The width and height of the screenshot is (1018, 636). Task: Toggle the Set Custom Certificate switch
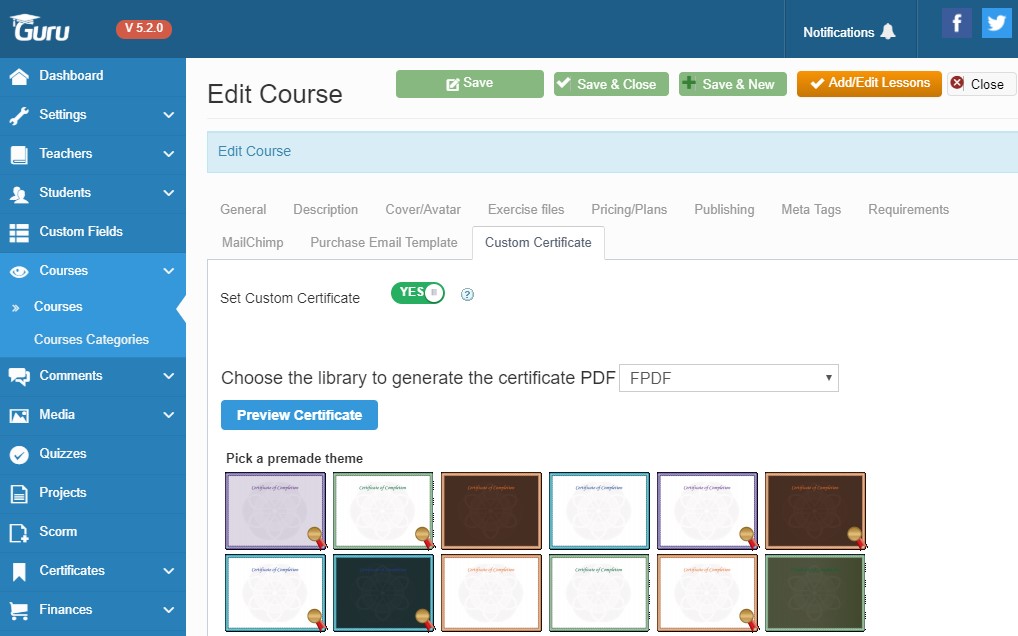tap(417, 293)
